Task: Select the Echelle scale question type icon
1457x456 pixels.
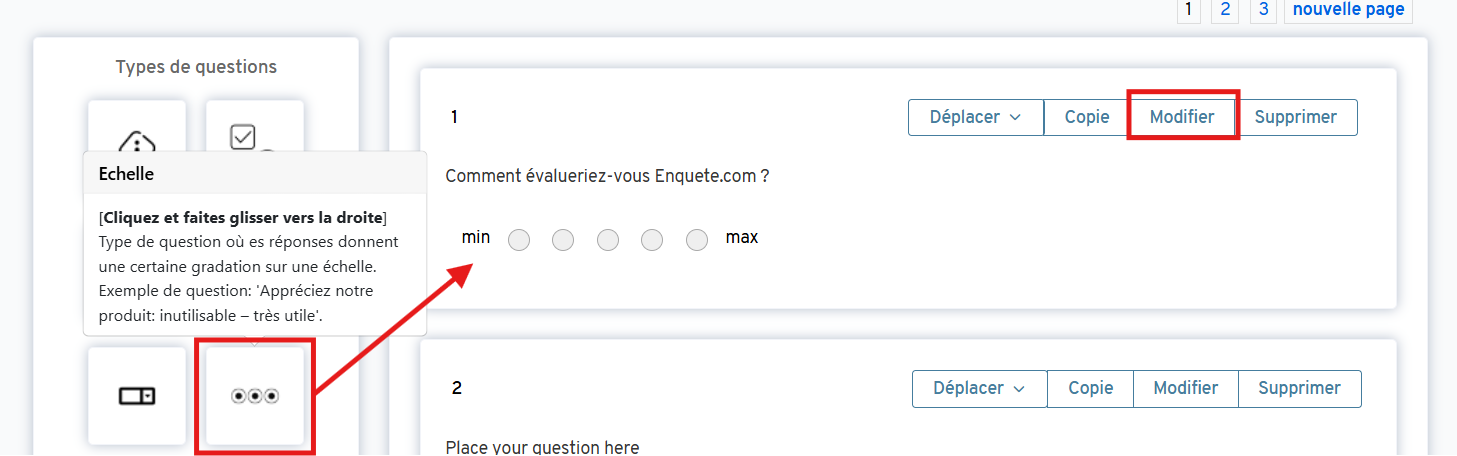Action: click(254, 396)
